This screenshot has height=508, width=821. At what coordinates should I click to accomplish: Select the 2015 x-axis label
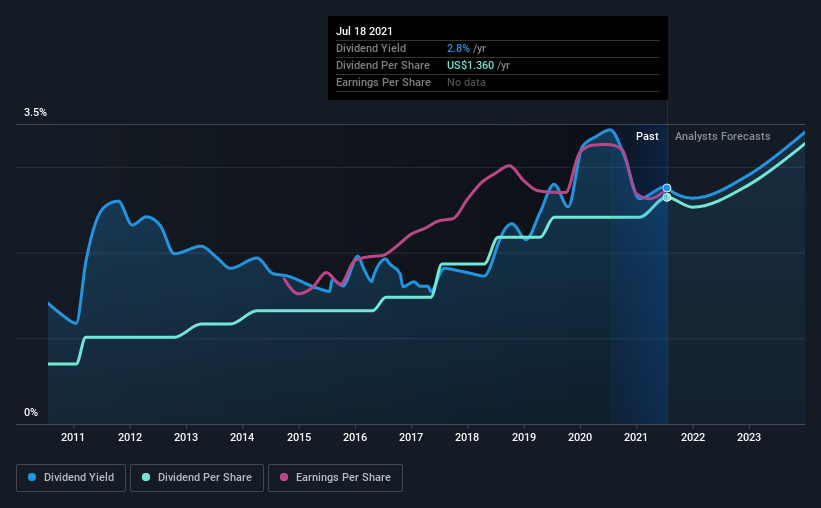pos(299,437)
